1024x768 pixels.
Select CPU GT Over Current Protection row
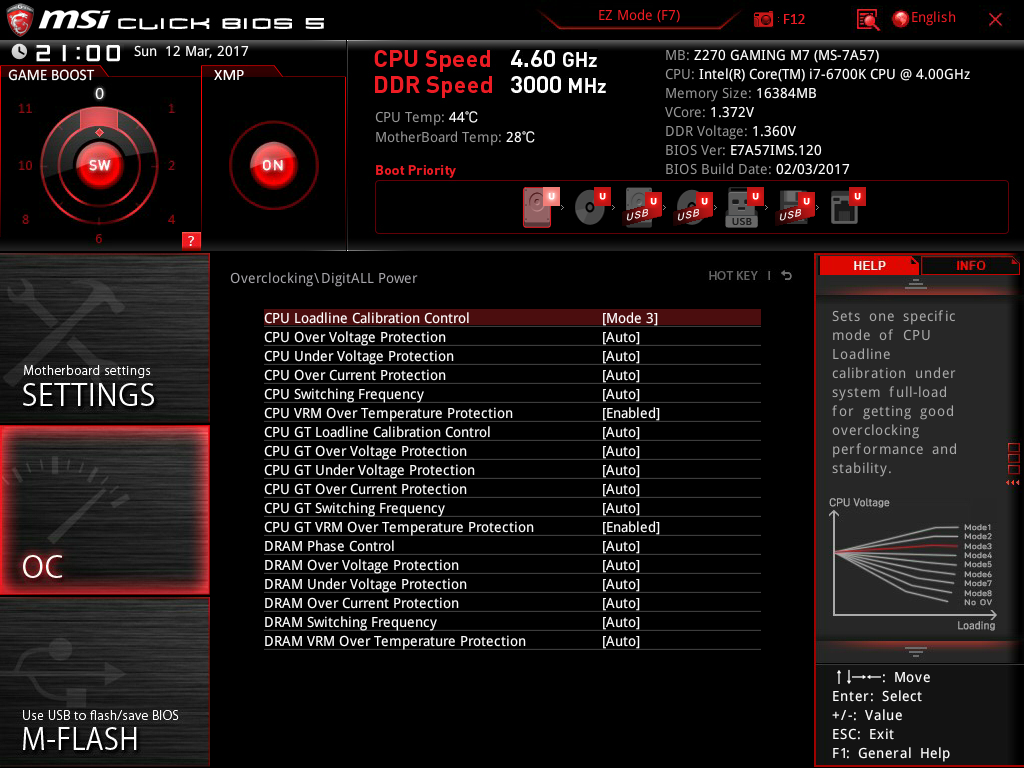click(512, 488)
